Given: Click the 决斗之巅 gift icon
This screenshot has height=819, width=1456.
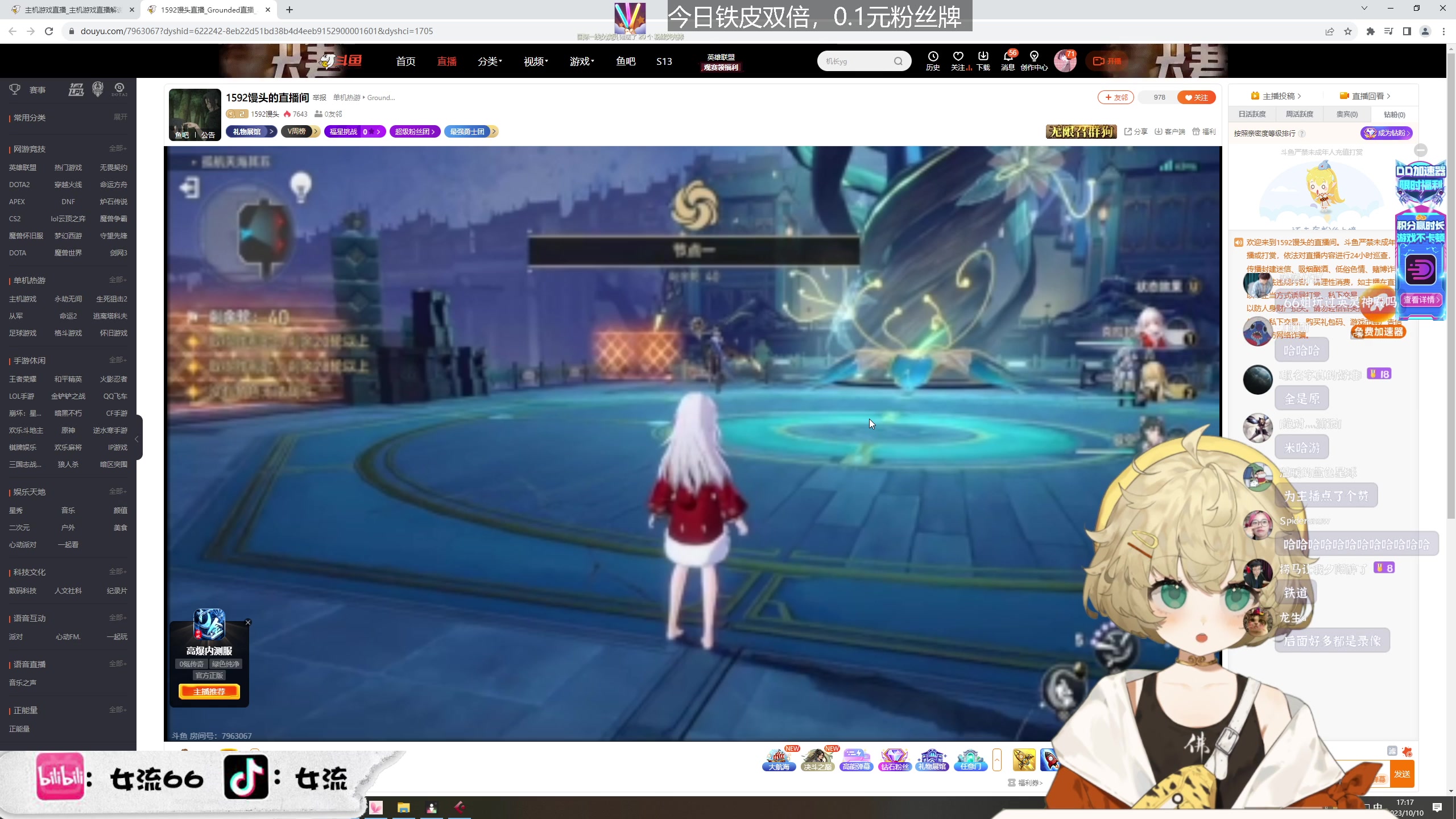Looking at the screenshot, I should (x=817, y=759).
